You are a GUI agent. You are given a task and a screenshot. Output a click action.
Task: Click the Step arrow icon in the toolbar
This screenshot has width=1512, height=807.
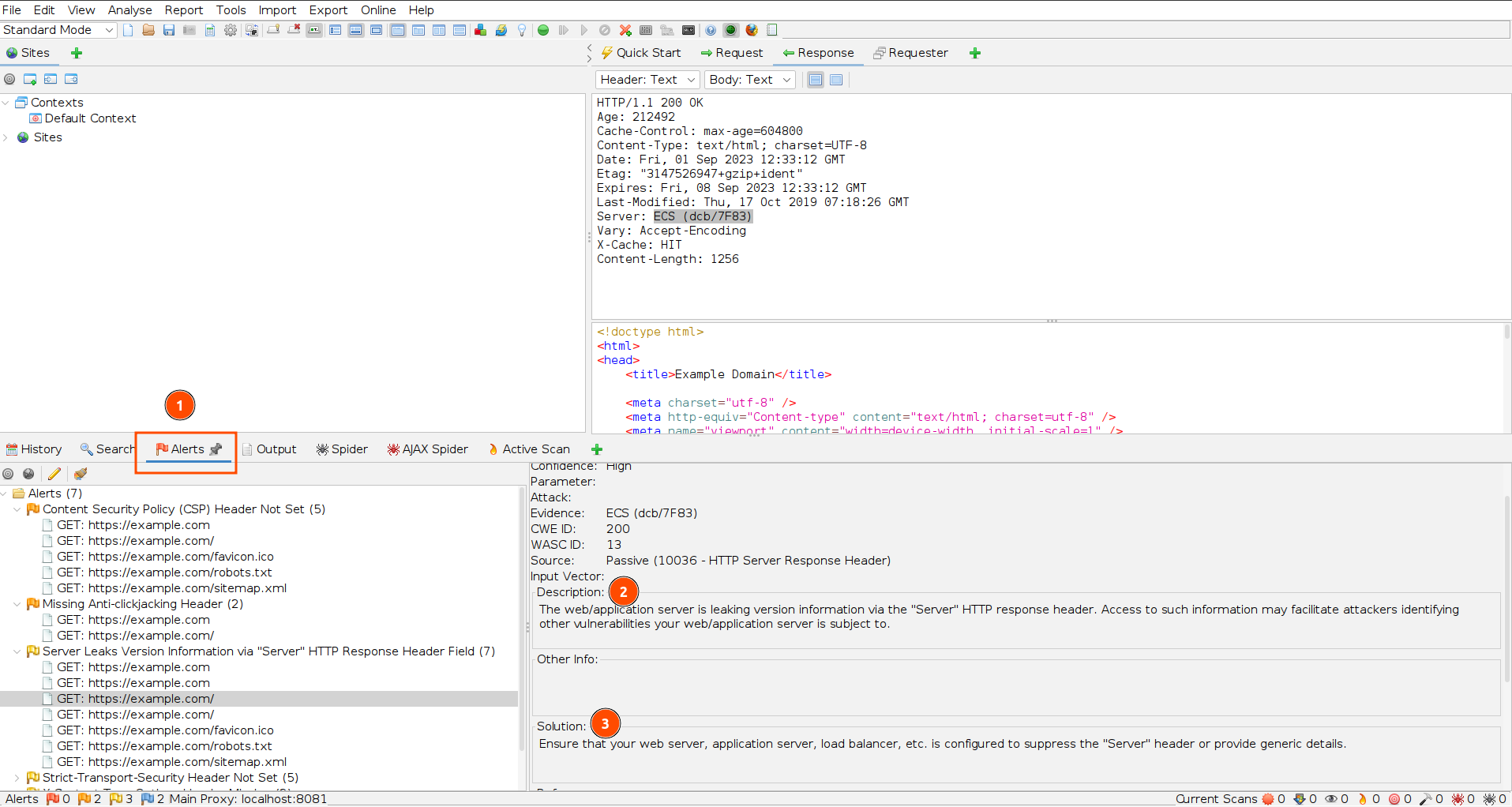tap(564, 30)
